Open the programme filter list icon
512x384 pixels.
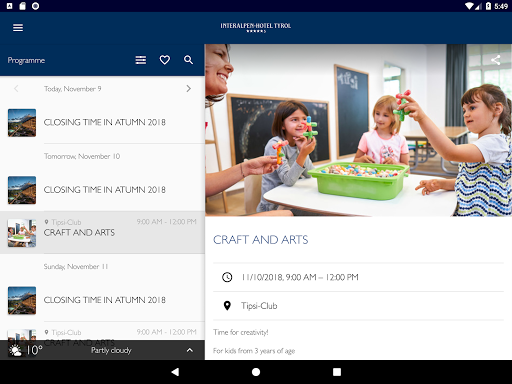[x=141, y=60]
